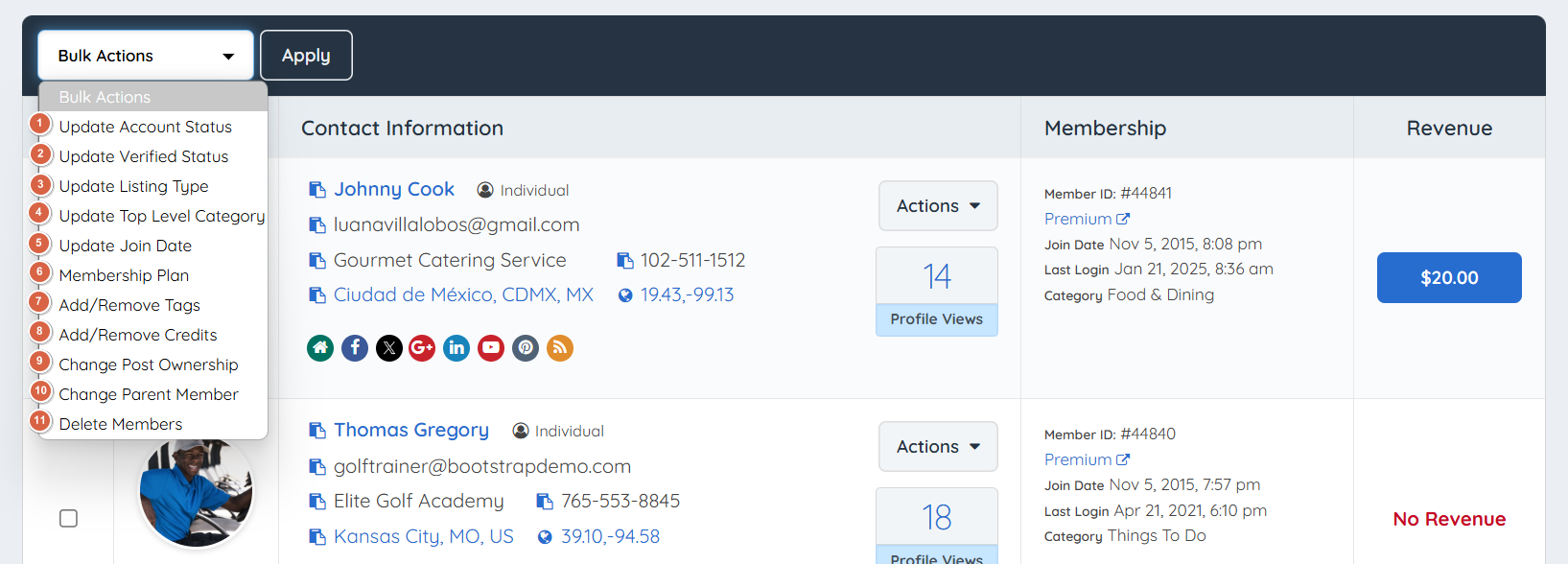This screenshot has height=564, width=1568.
Task: Open Kansas City, MO, US link
Action: 424,536
